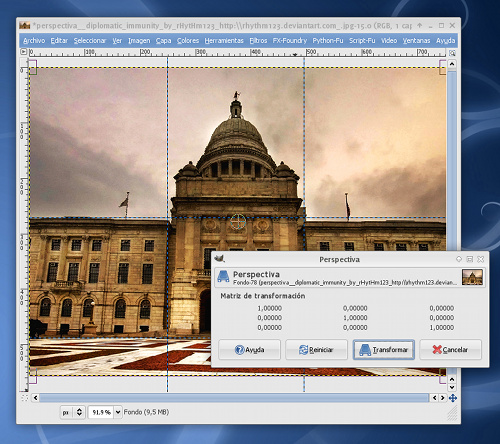Click the layer thumbnail in Perspectiva dialog
This screenshot has height=444, width=500.
tap(472, 277)
